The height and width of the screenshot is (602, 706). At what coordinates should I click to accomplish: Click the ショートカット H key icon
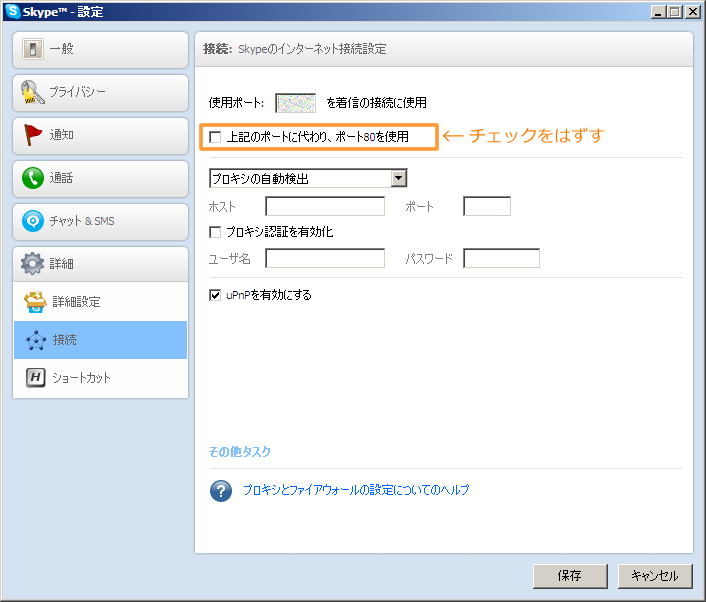[36, 378]
